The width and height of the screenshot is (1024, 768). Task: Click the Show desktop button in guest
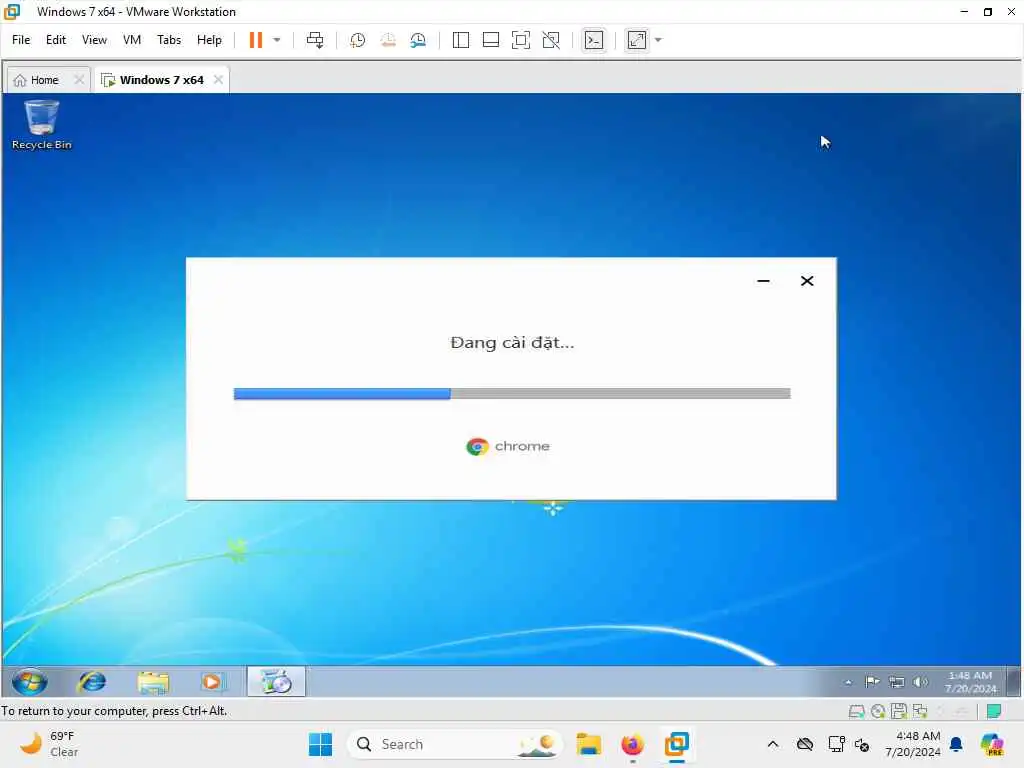click(1014, 682)
